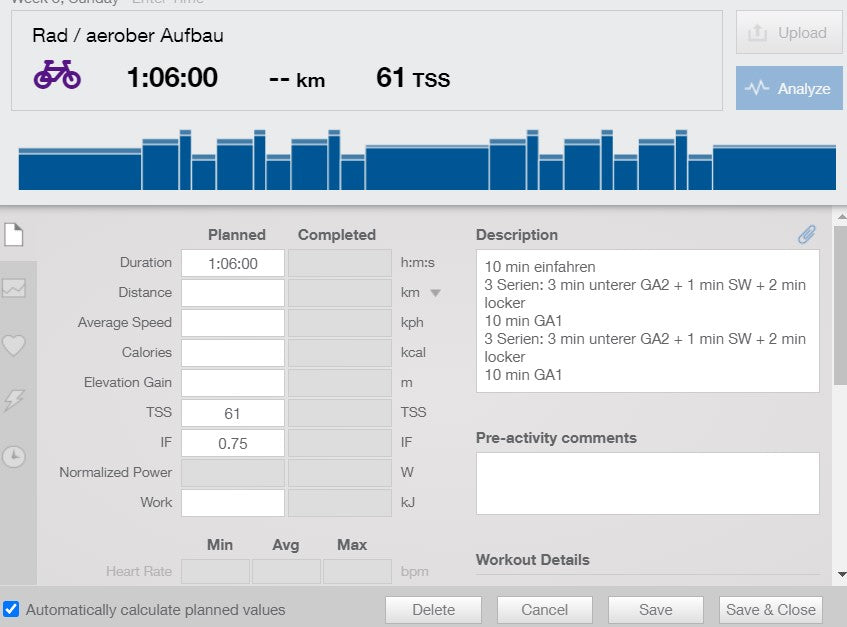Click the power lightning icon
This screenshot has width=847, height=627.
(x=13, y=401)
